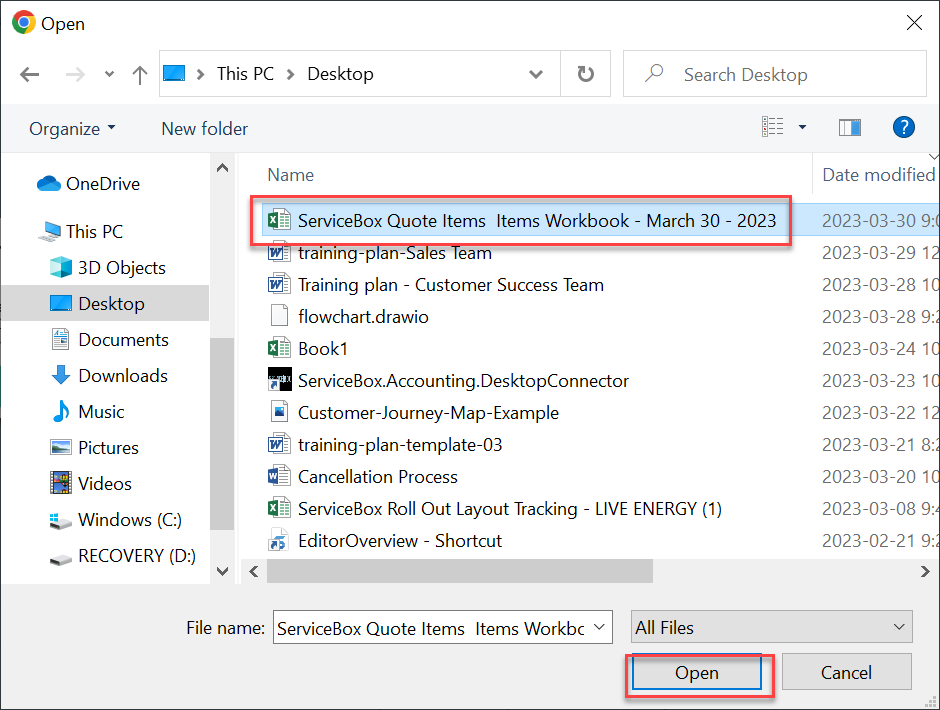Open Downloads in the sidebar
Image resolution: width=940 pixels, height=710 pixels.
click(x=109, y=375)
